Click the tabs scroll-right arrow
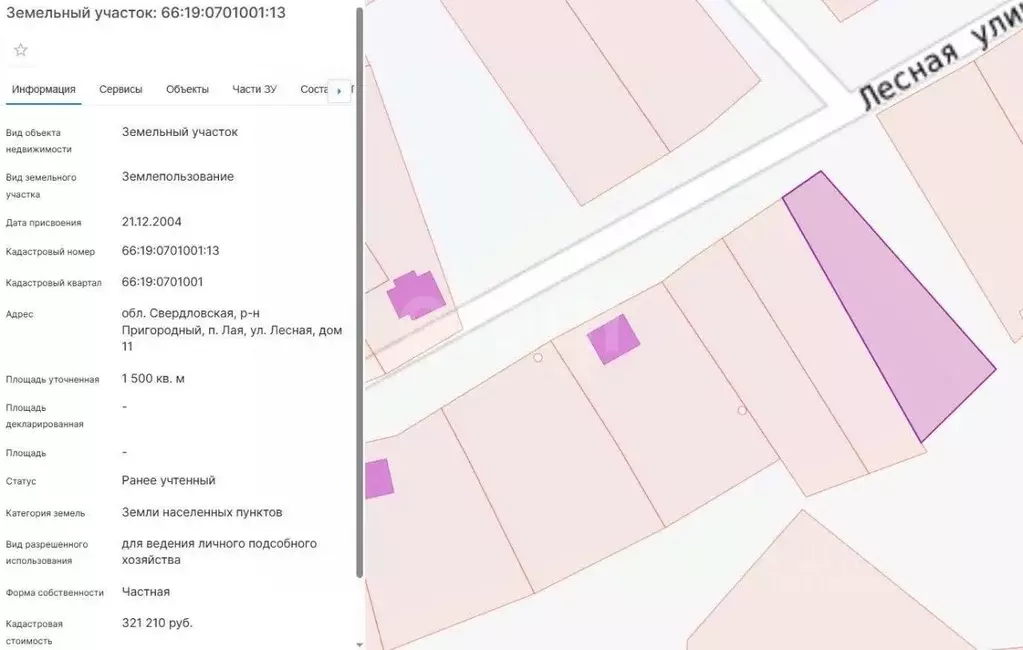This screenshot has width=1023, height=650. 339,91
